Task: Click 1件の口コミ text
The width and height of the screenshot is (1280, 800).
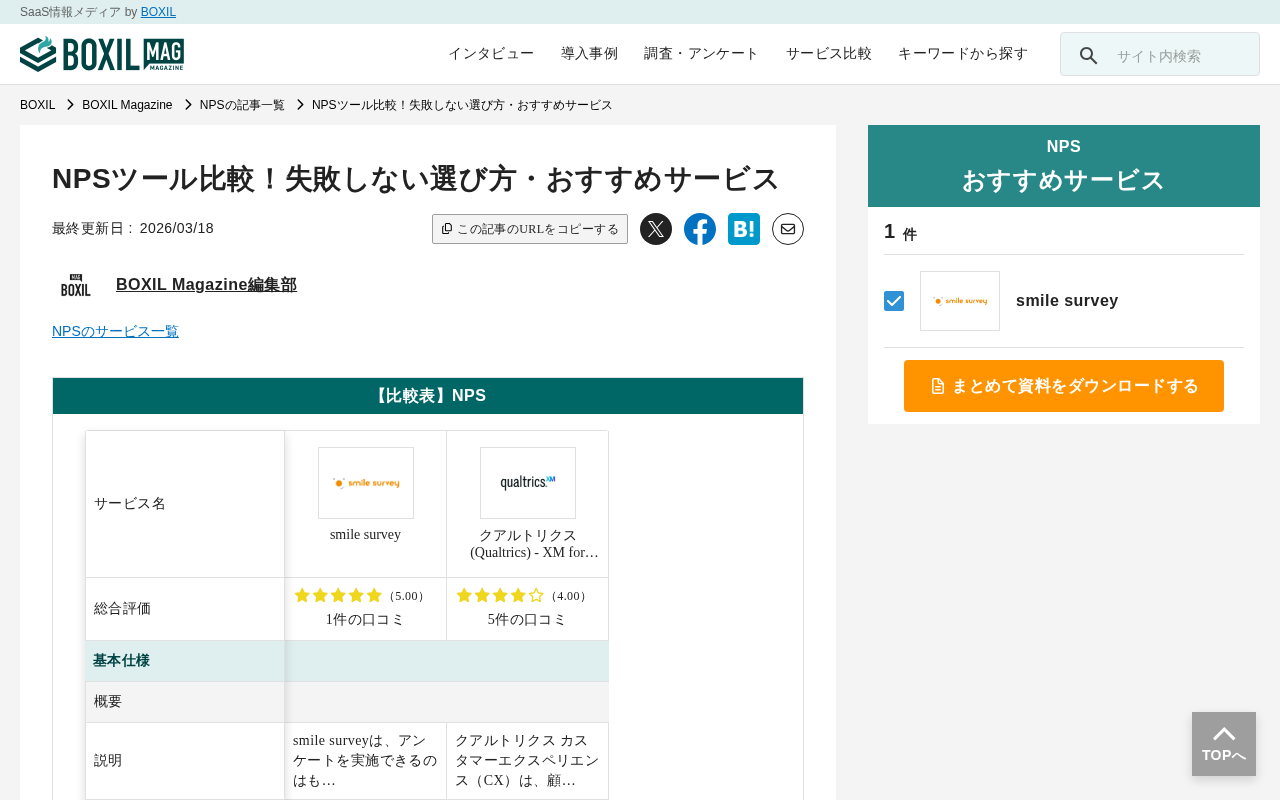Action: coord(365,620)
